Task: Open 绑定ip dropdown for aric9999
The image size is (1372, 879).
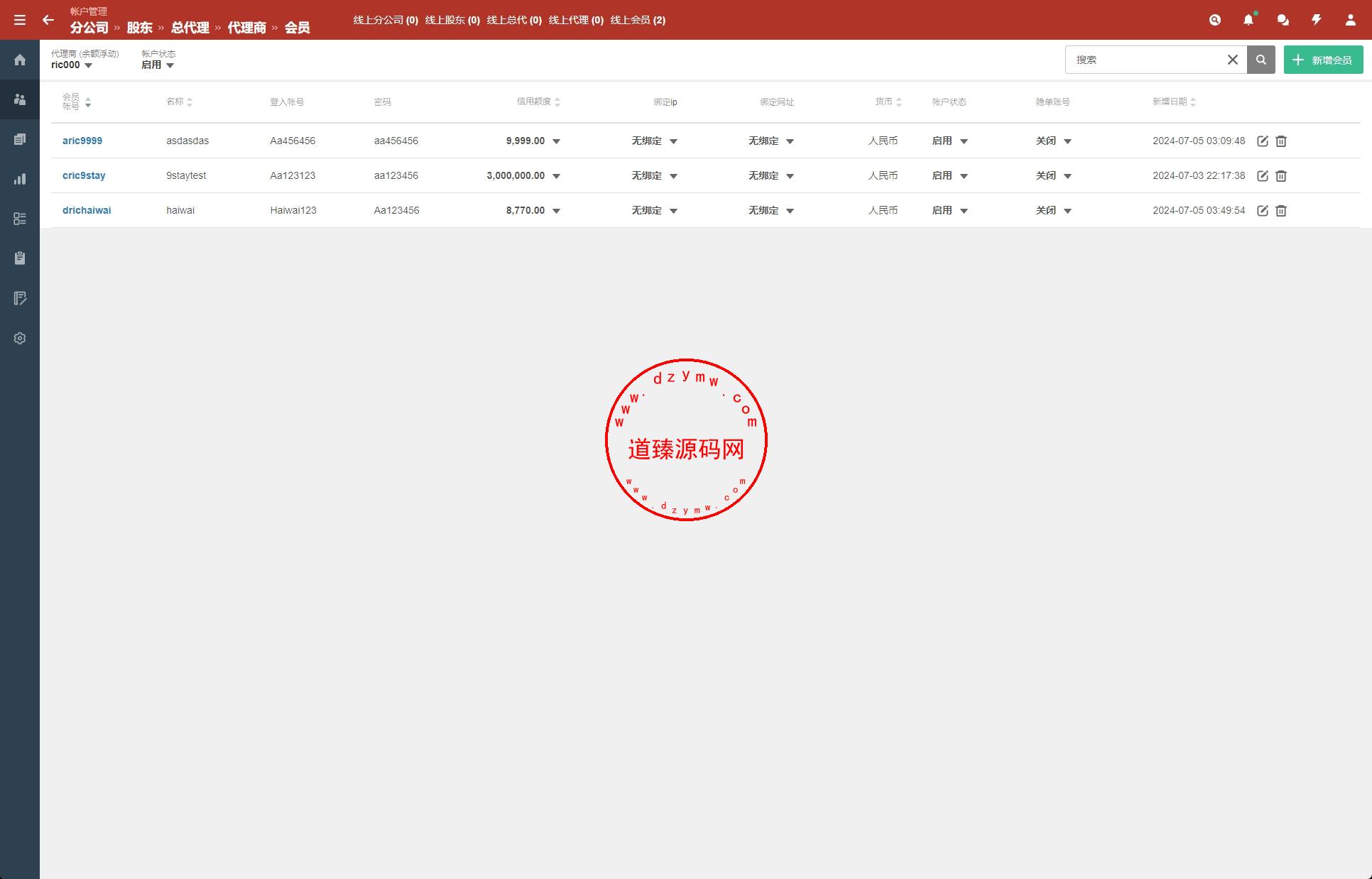Action: (x=655, y=141)
